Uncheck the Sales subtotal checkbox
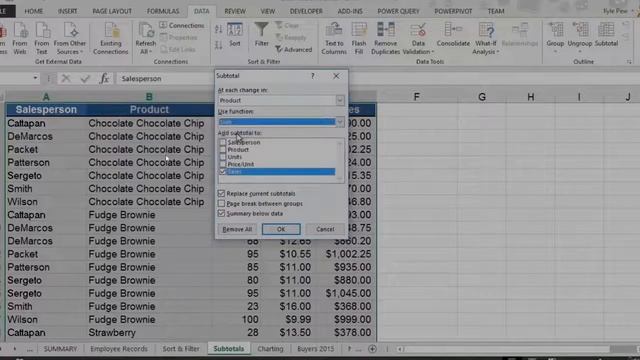The height and width of the screenshot is (360, 640). tap(222, 171)
